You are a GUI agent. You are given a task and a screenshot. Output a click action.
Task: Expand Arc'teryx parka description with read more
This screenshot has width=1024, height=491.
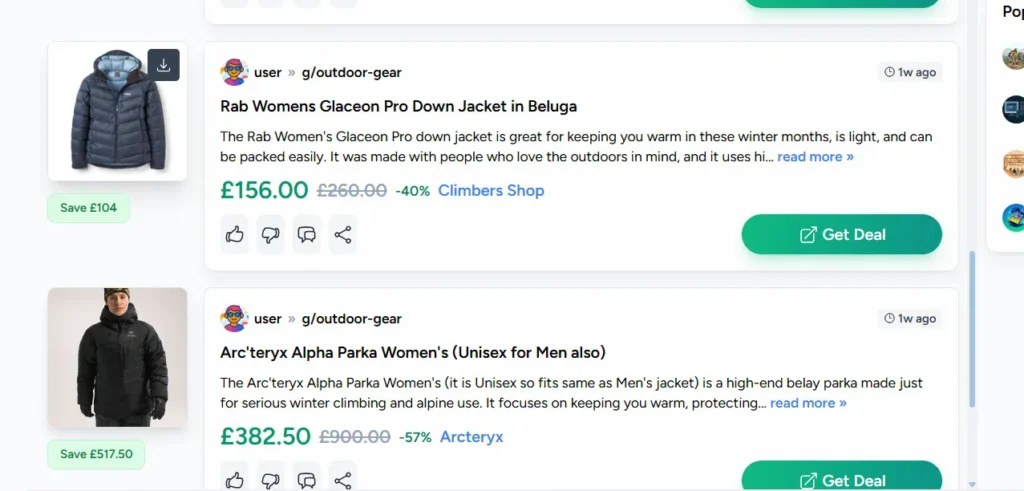[808, 403]
